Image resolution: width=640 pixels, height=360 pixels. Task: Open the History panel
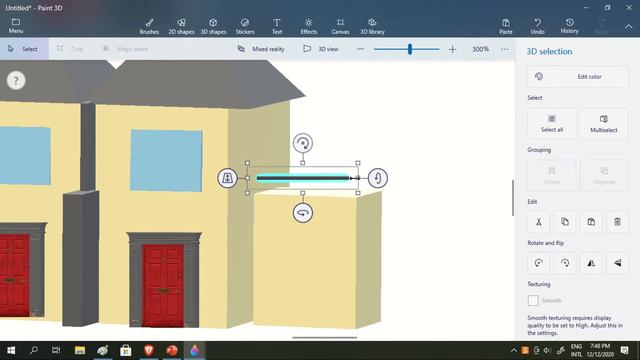pyautogui.click(x=569, y=26)
